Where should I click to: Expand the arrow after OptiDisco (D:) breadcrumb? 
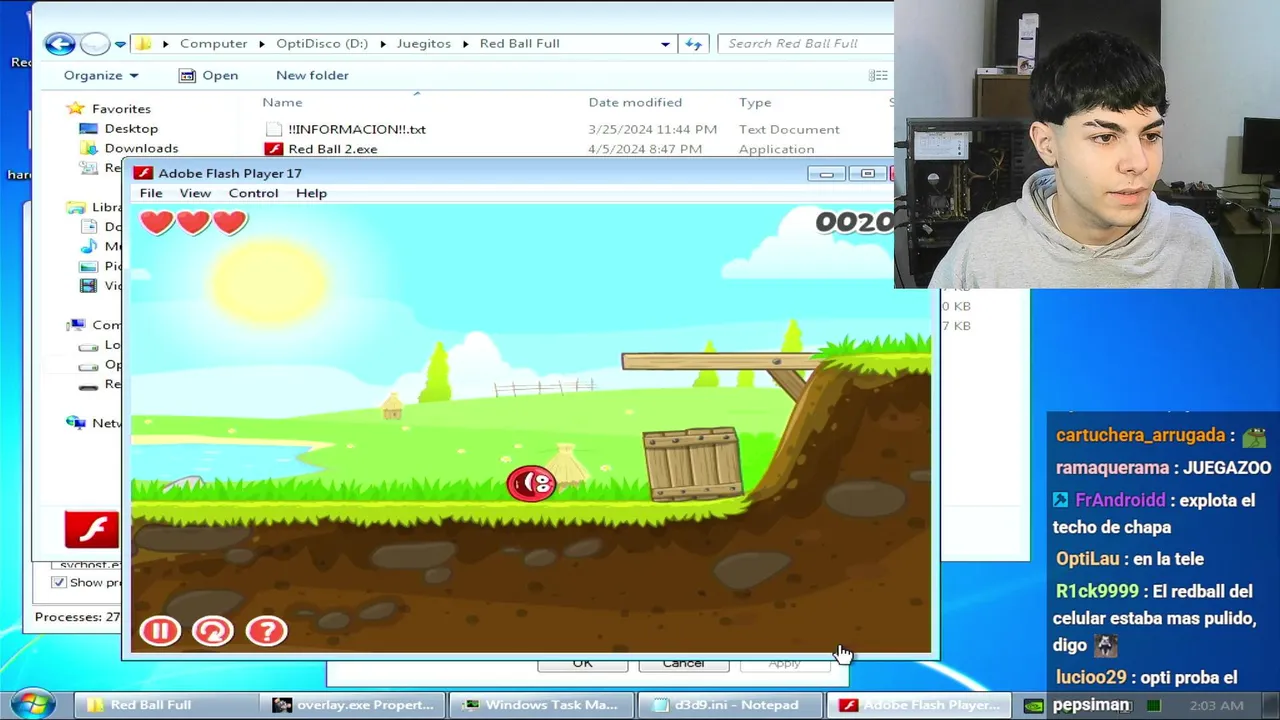point(383,44)
